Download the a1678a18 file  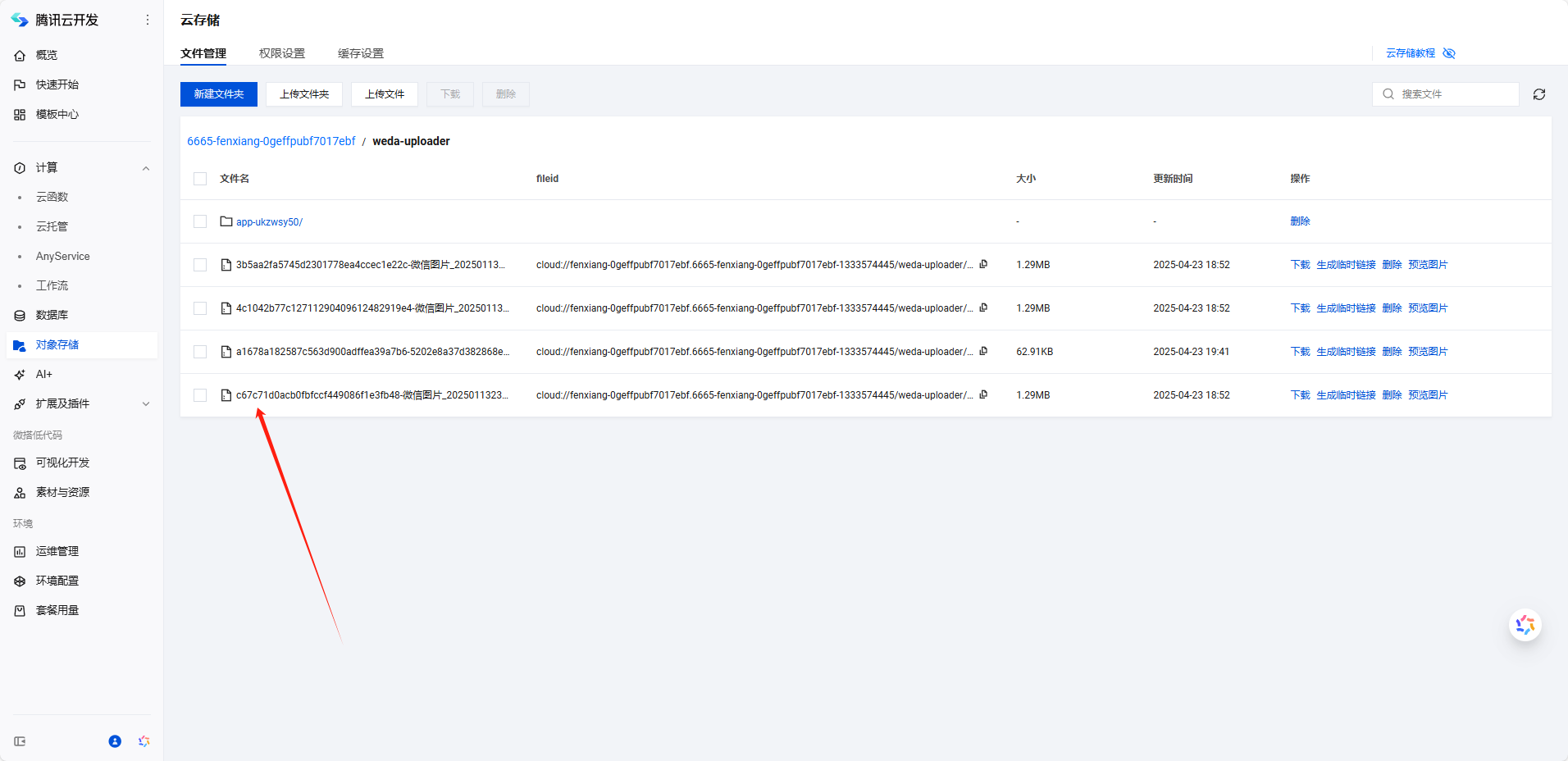[x=1300, y=352]
